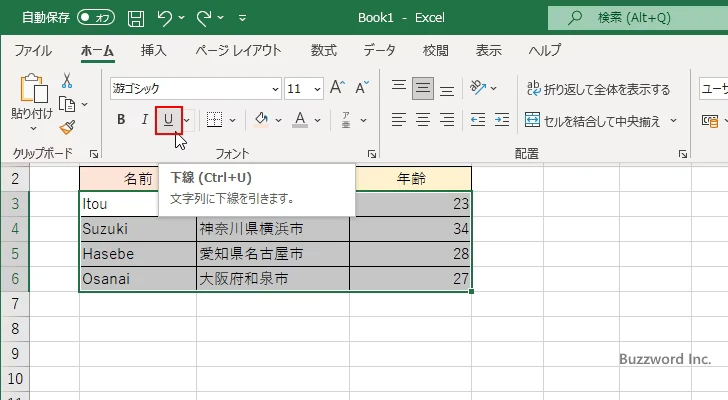Screen dimensions: 728x400
Task: Toggle Underline (U) button
Action: pos(169,120)
